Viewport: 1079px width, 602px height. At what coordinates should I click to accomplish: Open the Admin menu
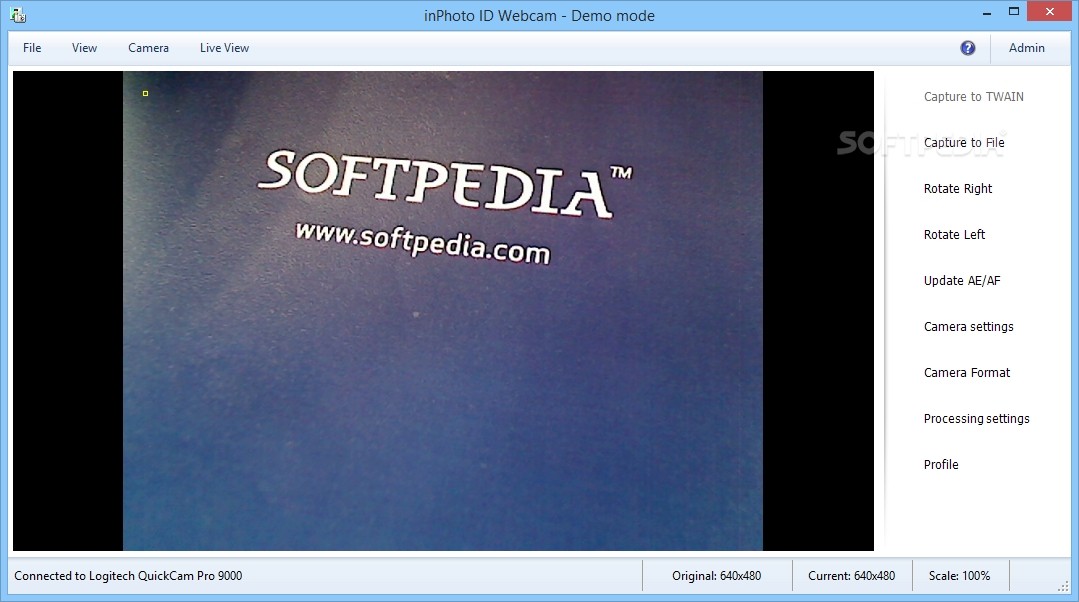pyautogui.click(x=1027, y=47)
